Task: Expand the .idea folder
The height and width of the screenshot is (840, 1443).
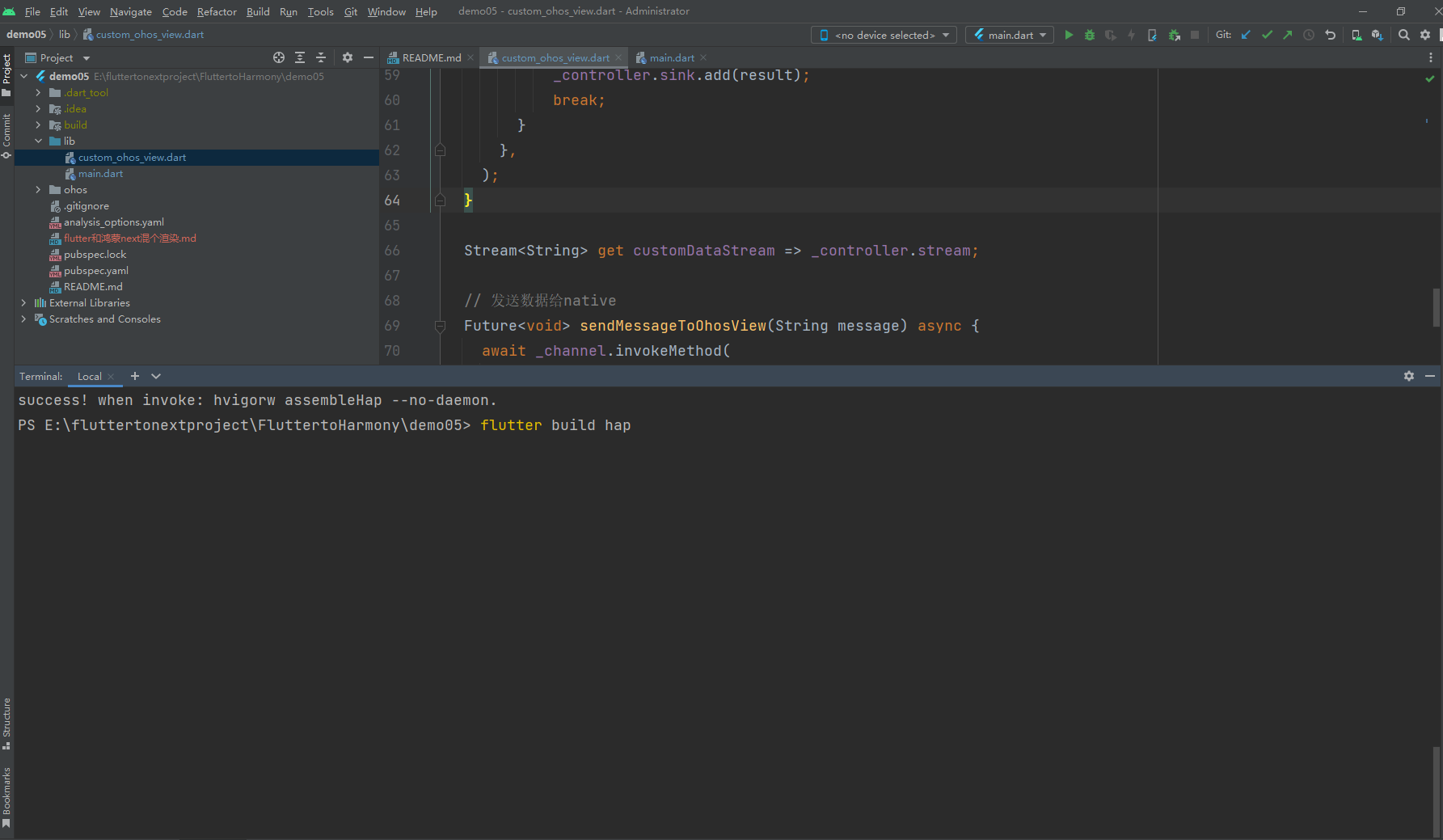Action: [38, 108]
